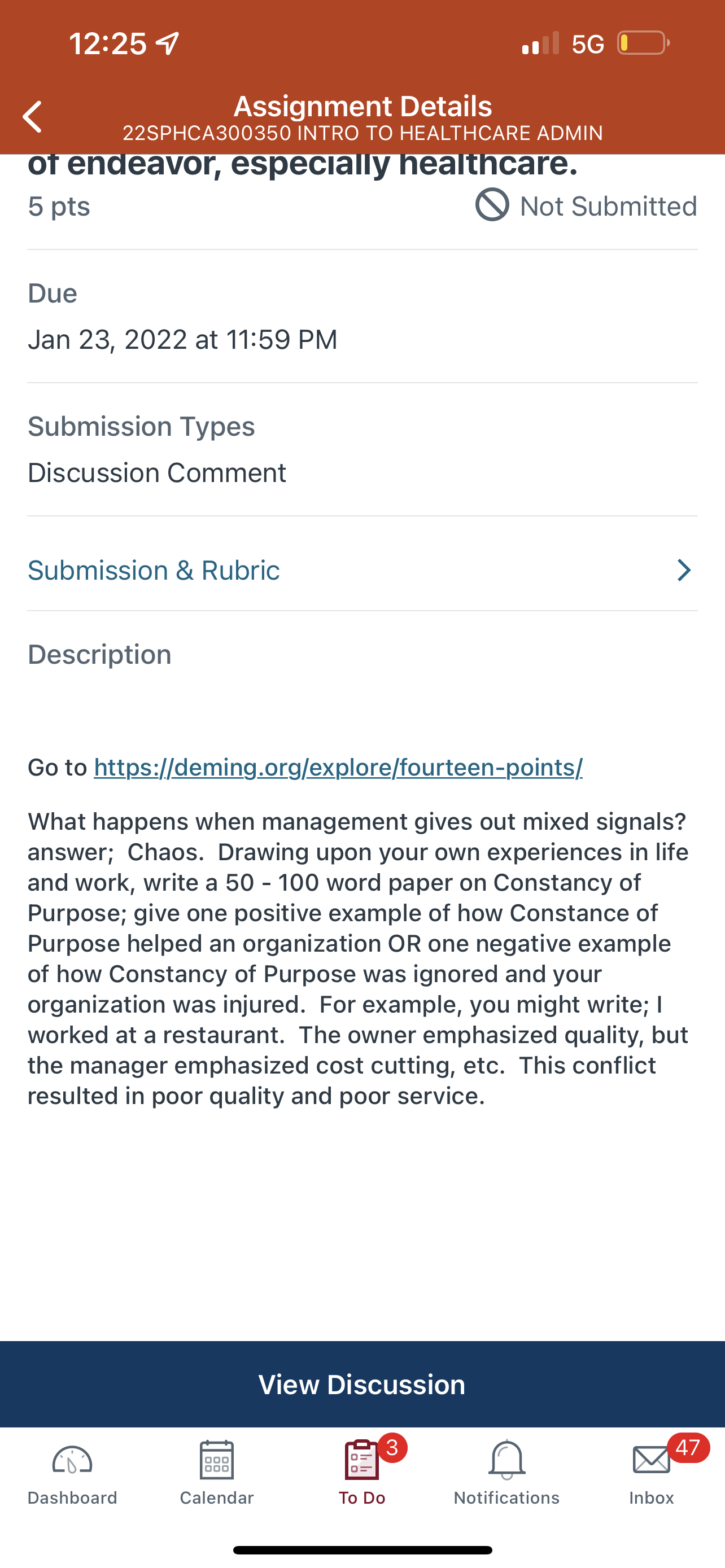Tap the Assignment Details header title
This screenshot has height=1568, width=725.
363,107
